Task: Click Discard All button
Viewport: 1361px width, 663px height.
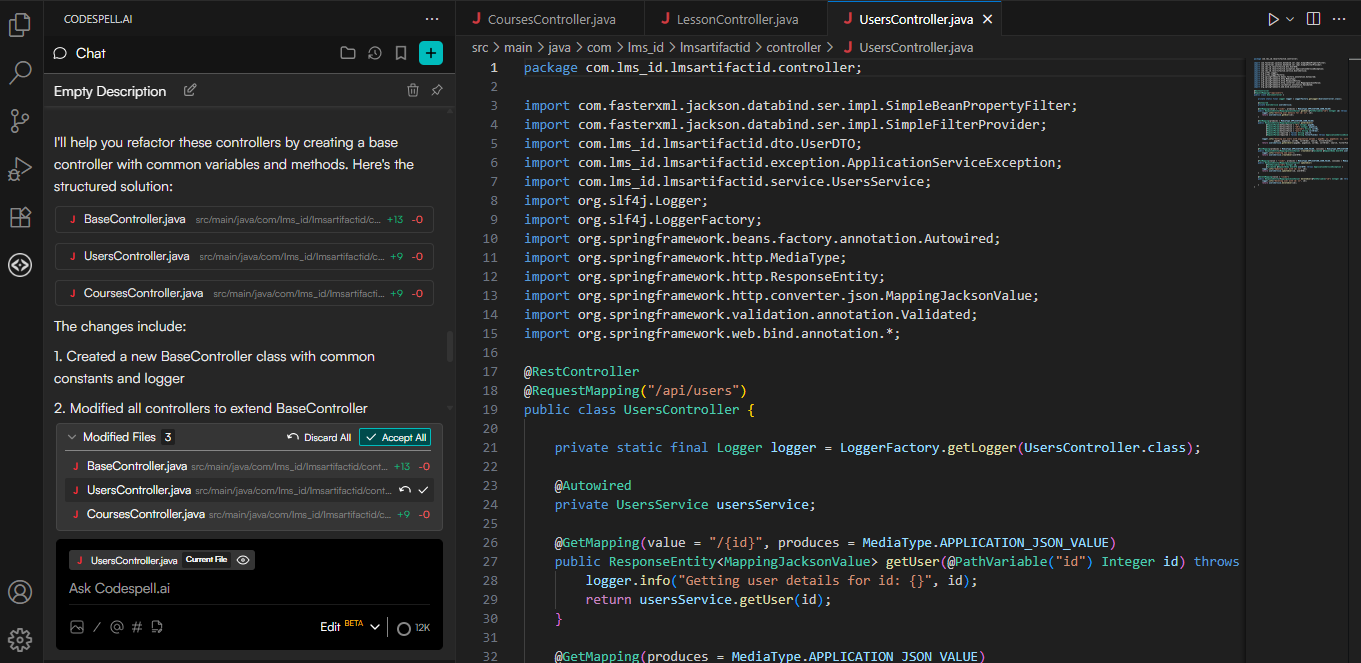Action: coord(319,437)
